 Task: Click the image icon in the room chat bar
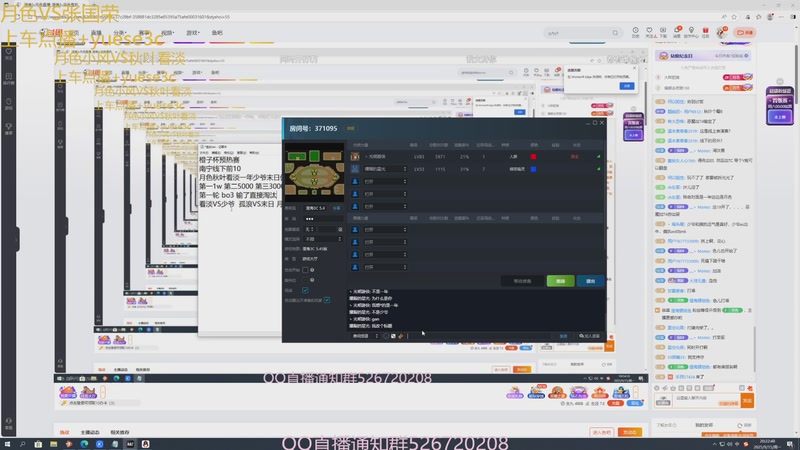(393, 336)
